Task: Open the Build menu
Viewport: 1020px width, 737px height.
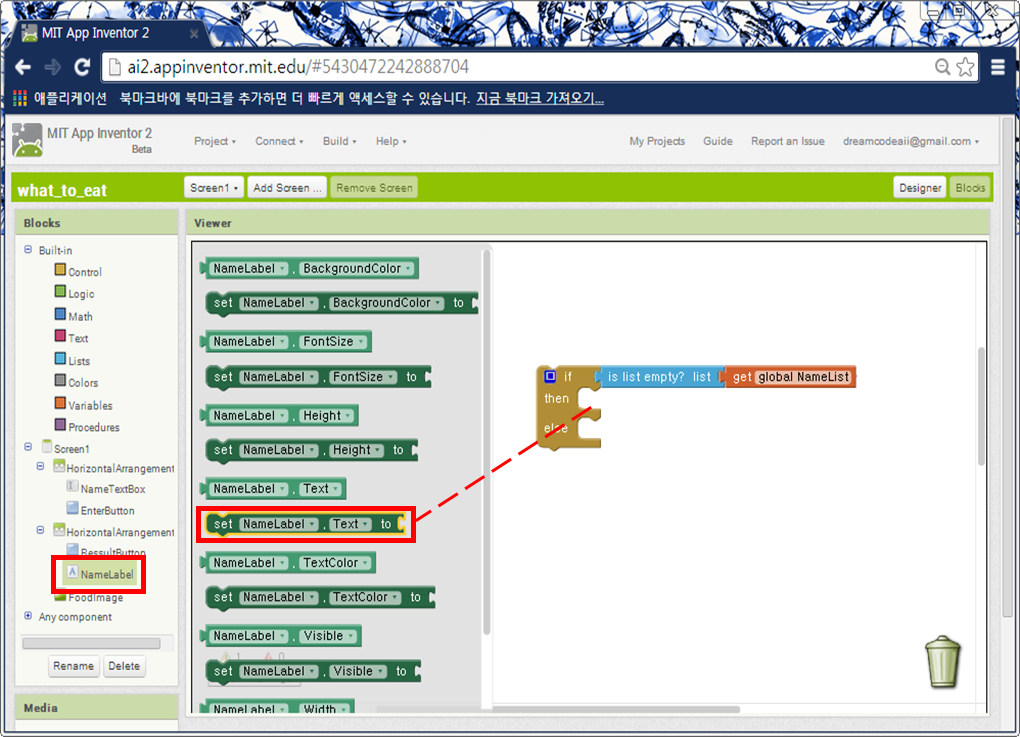Action: tap(340, 141)
